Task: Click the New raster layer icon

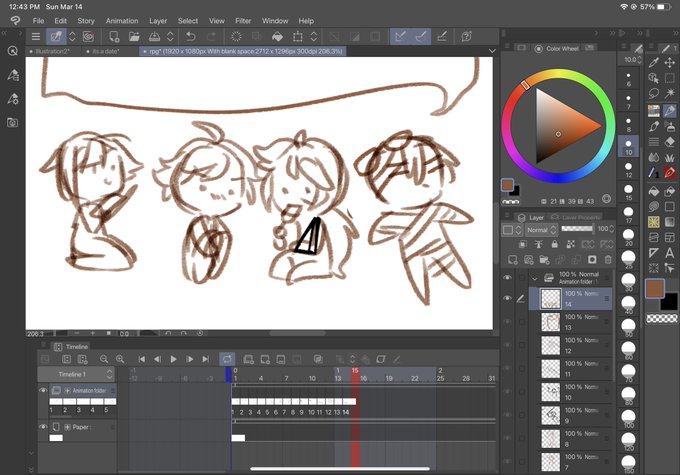Action: (x=513, y=260)
